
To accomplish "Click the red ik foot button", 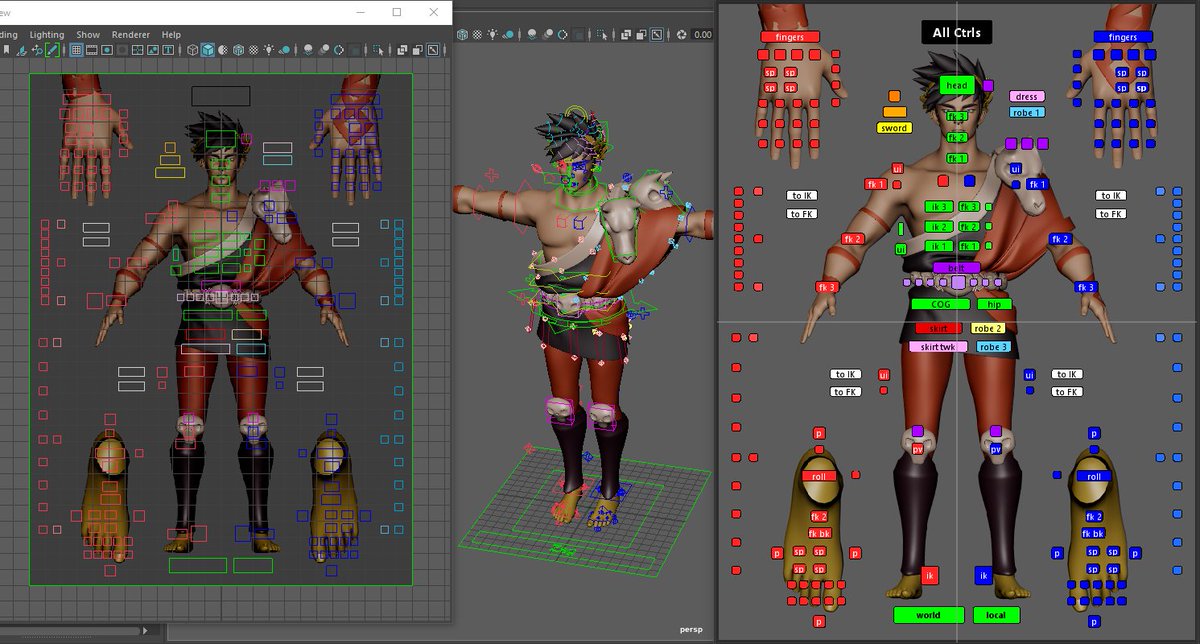I will point(930,575).
